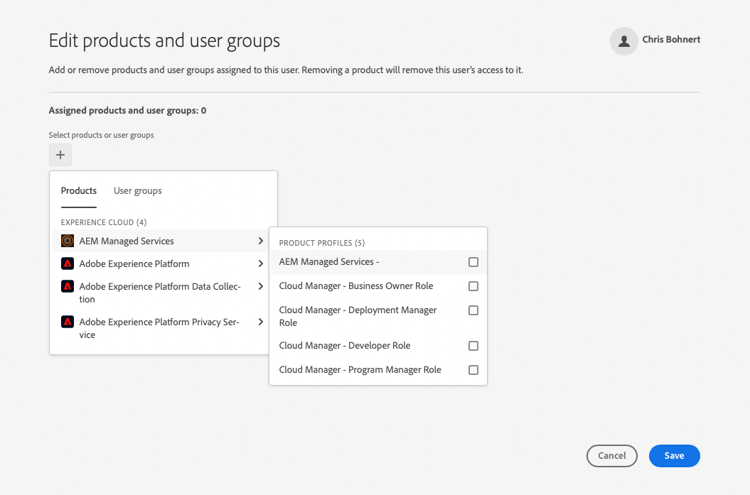Click the blue Save button
750x495 pixels.
(674, 456)
